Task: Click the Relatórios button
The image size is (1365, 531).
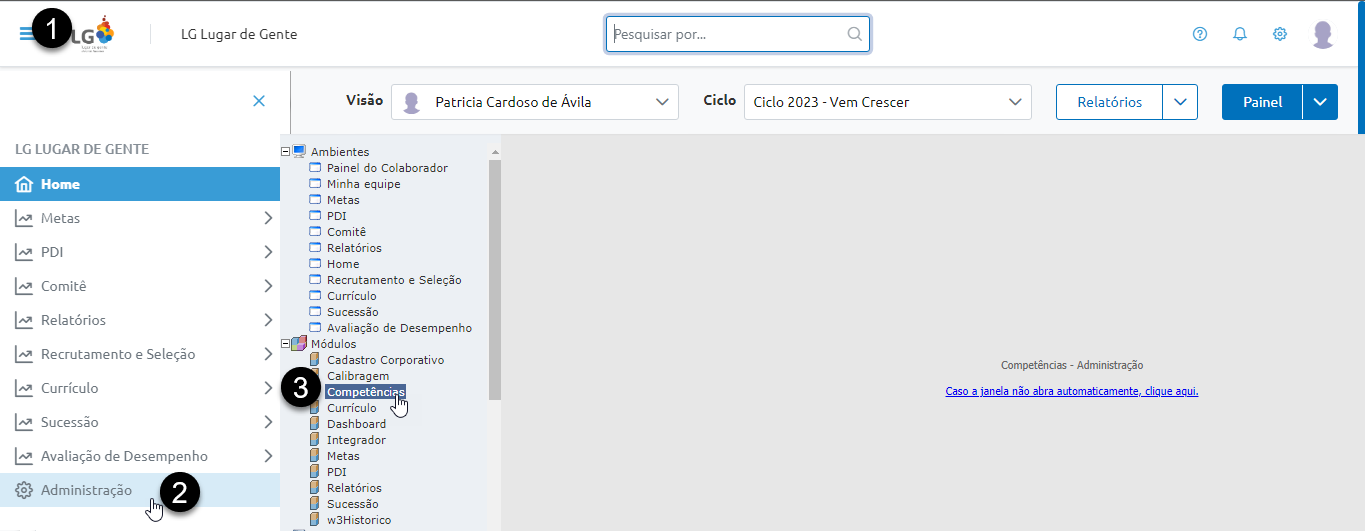Action: pos(1110,102)
